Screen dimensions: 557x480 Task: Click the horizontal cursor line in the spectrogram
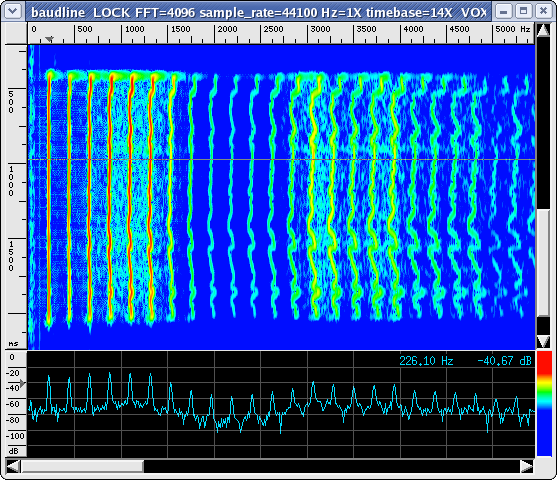[281, 160]
